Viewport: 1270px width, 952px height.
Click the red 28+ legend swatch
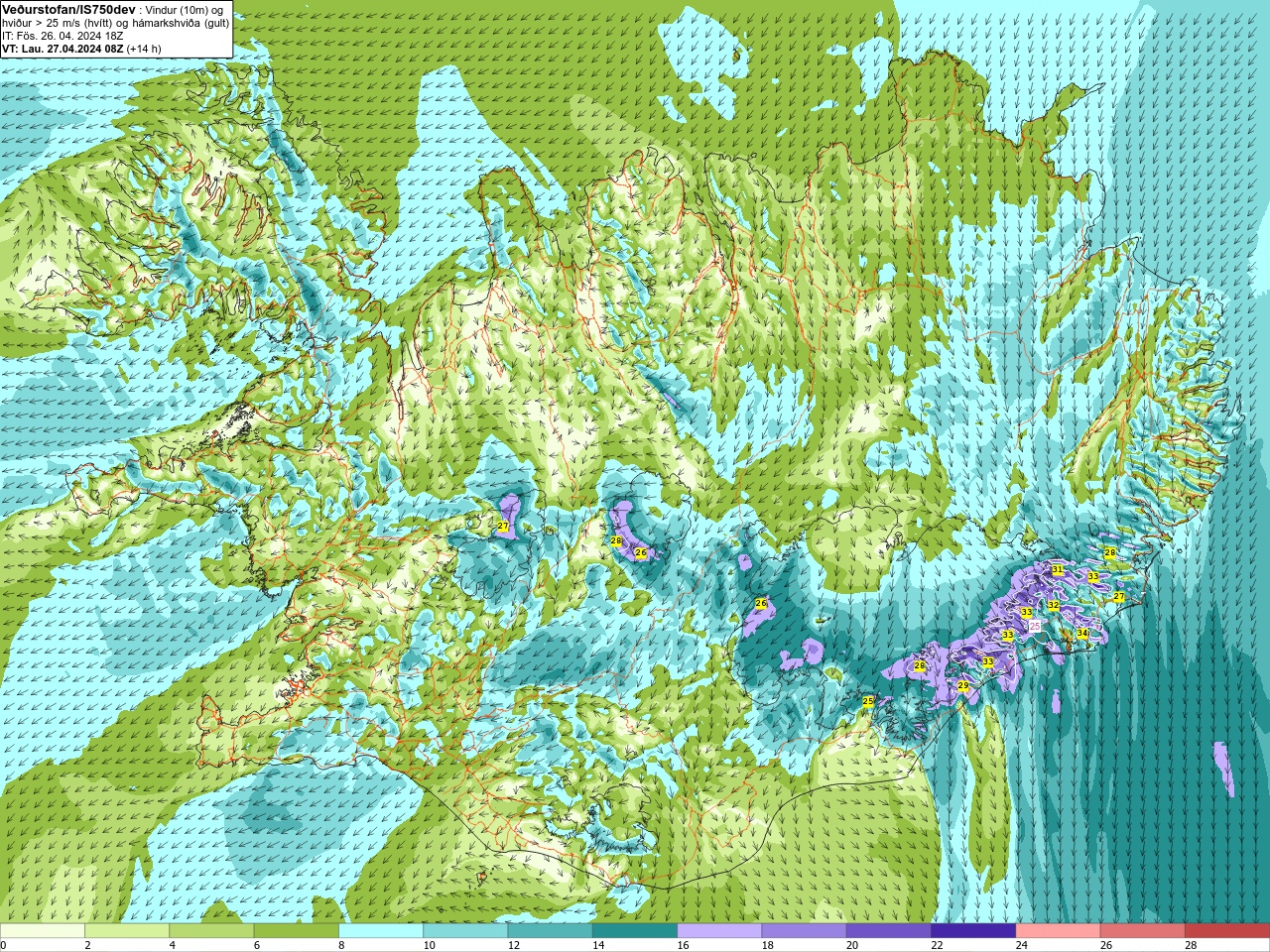(1227, 931)
